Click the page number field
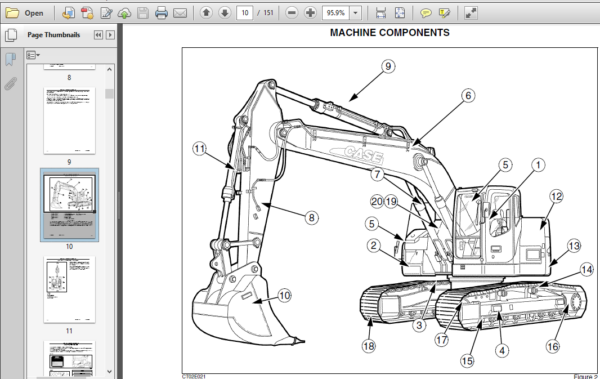 (245, 13)
